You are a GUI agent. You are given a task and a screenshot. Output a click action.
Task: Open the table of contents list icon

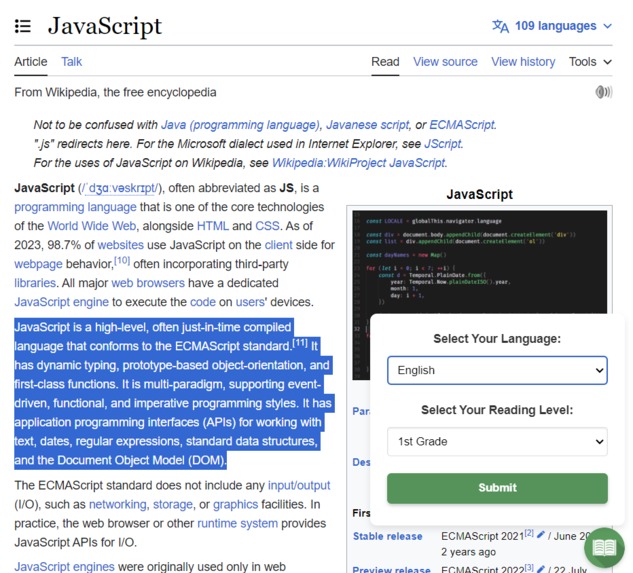pos(23,26)
